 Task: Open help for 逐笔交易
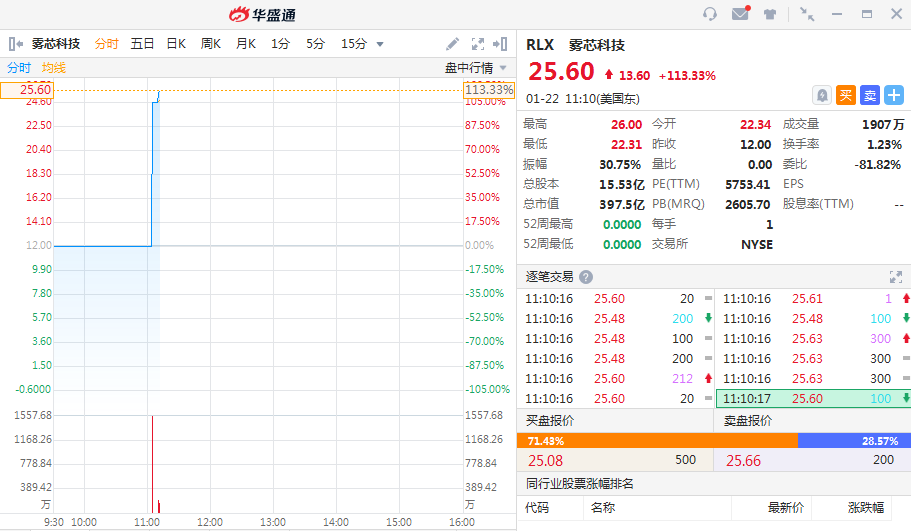click(x=586, y=277)
